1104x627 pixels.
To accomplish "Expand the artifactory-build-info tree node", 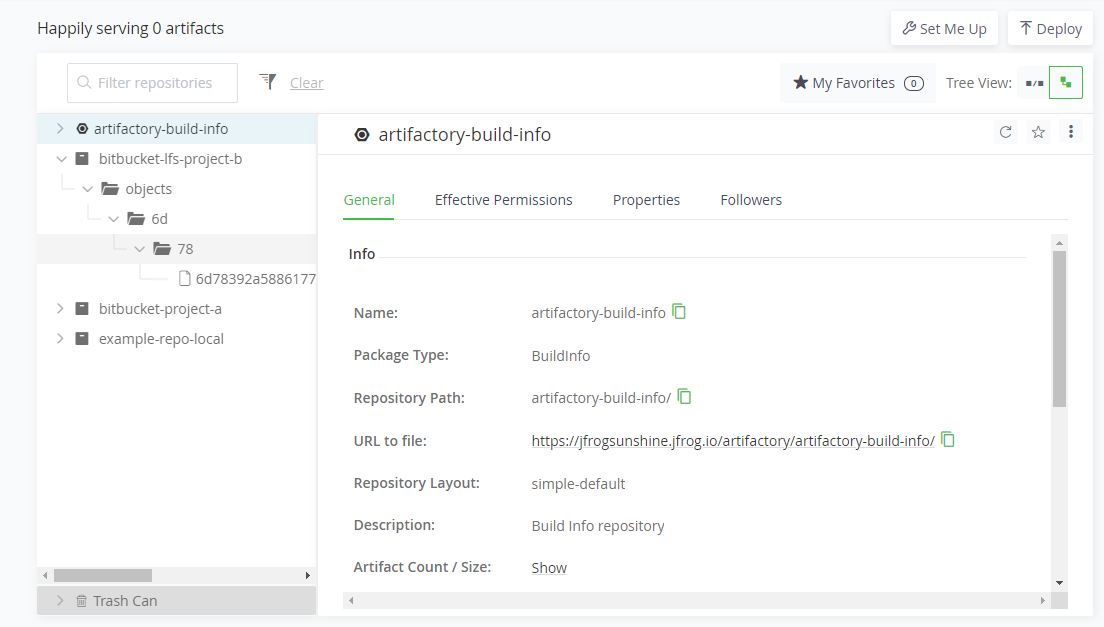I will (61, 129).
